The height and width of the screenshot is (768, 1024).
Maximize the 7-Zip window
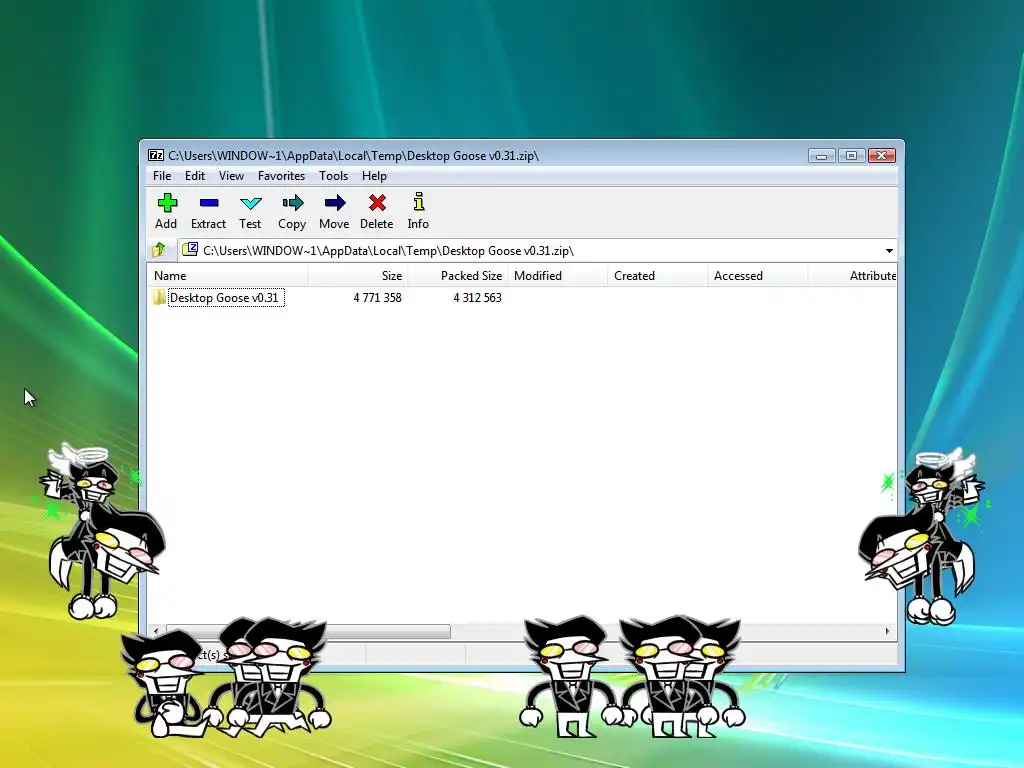coord(851,155)
